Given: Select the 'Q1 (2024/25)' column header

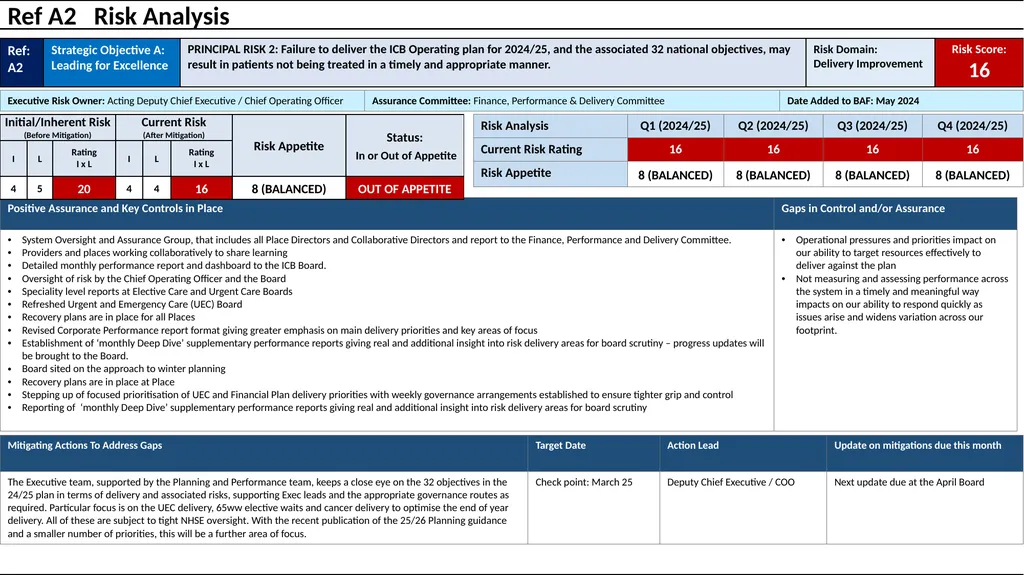Looking at the screenshot, I should point(675,125).
